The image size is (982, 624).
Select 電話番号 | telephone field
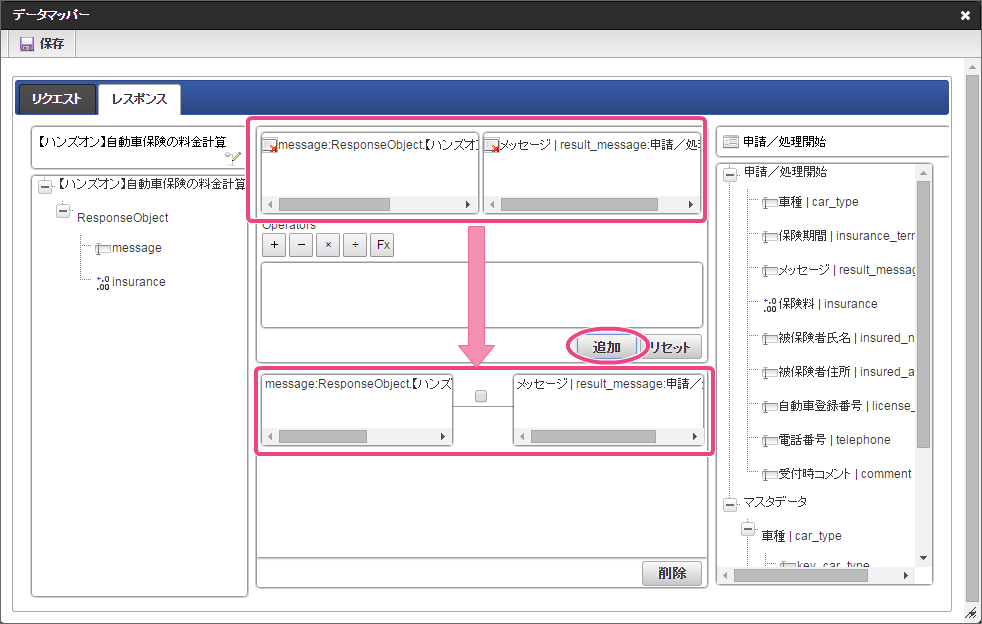(x=834, y=440)
